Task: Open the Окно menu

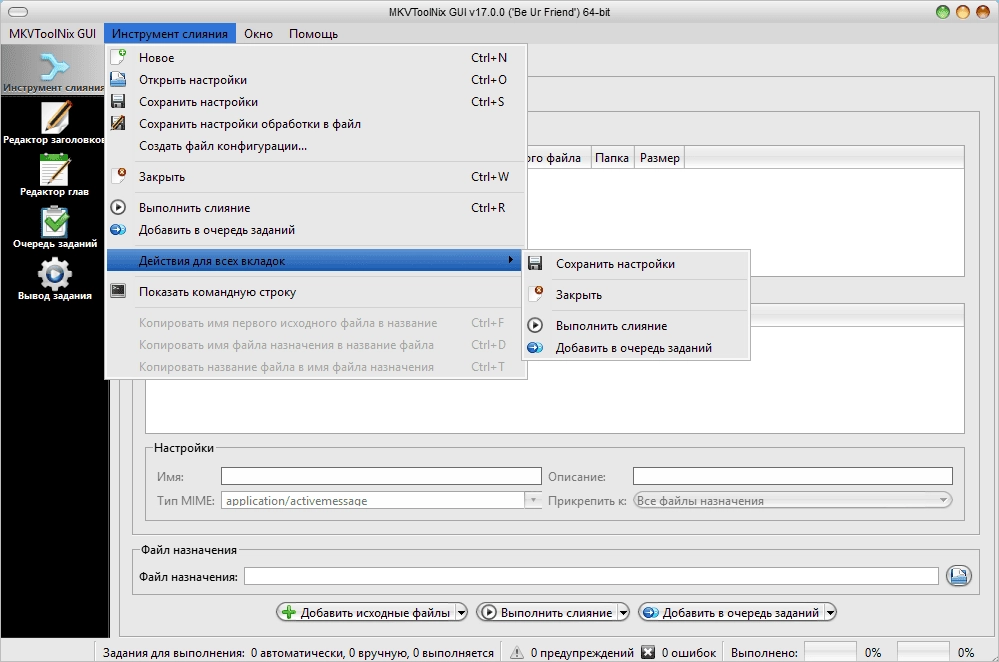Action: click(x=258, y=34)
